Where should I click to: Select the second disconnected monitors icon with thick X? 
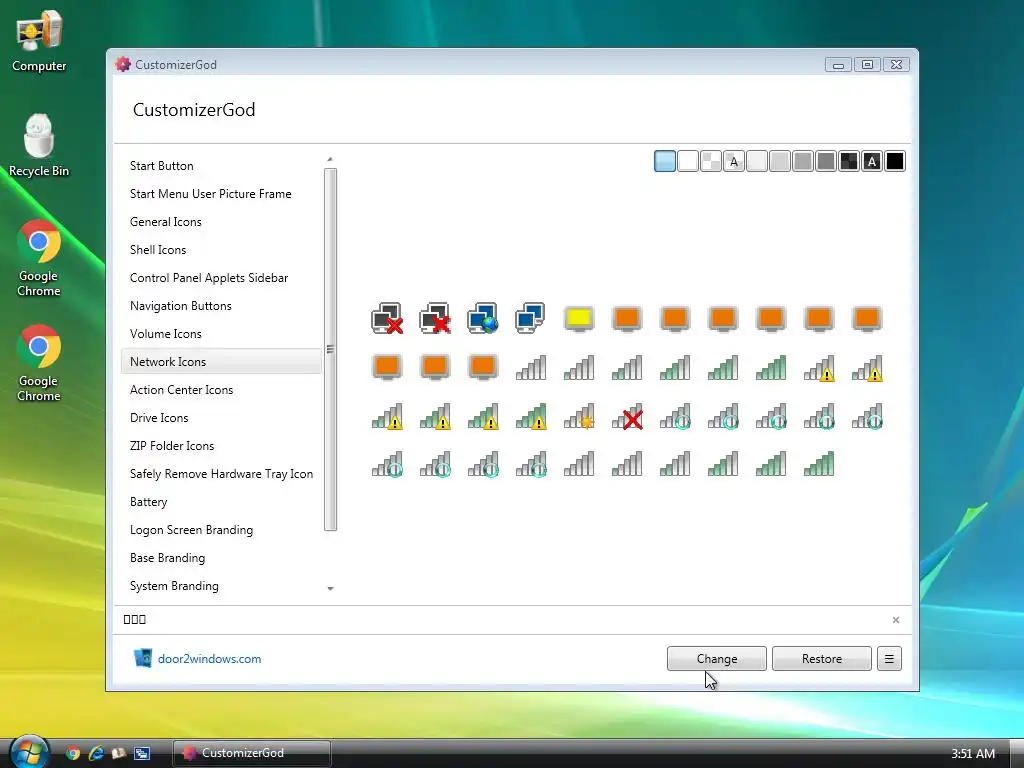pos(435,318)
